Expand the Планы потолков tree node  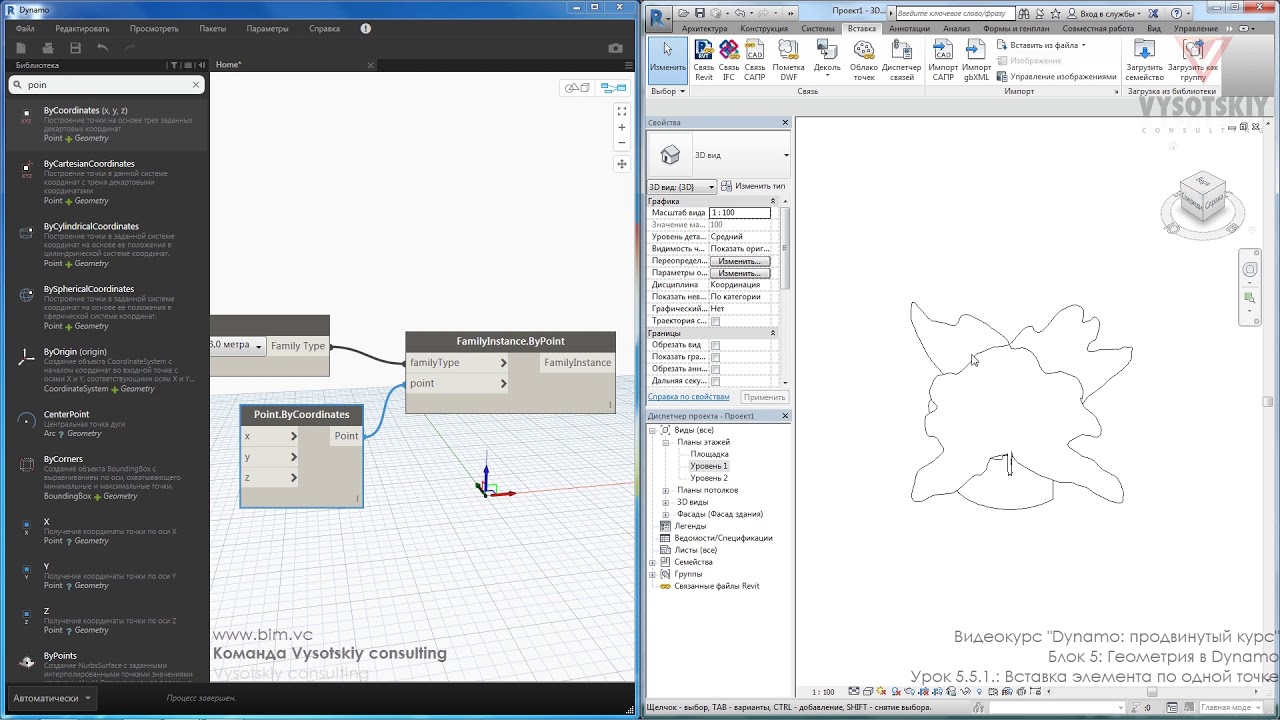coord(666,490)
